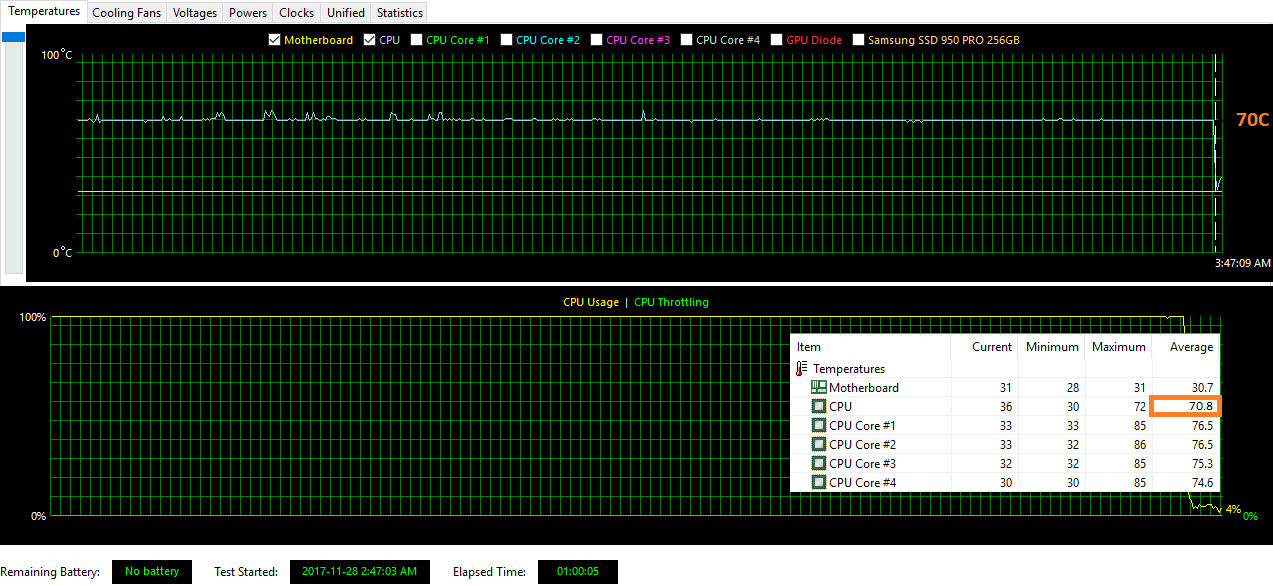Open the Statistics tab
Image resolution: width=1273 pixels, height=586 pixels.
[399, 13]
